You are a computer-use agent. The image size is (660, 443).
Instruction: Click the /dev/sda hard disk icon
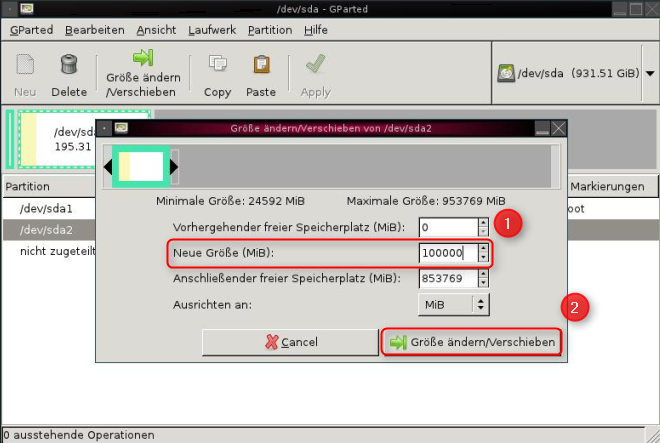pos(506,73)
